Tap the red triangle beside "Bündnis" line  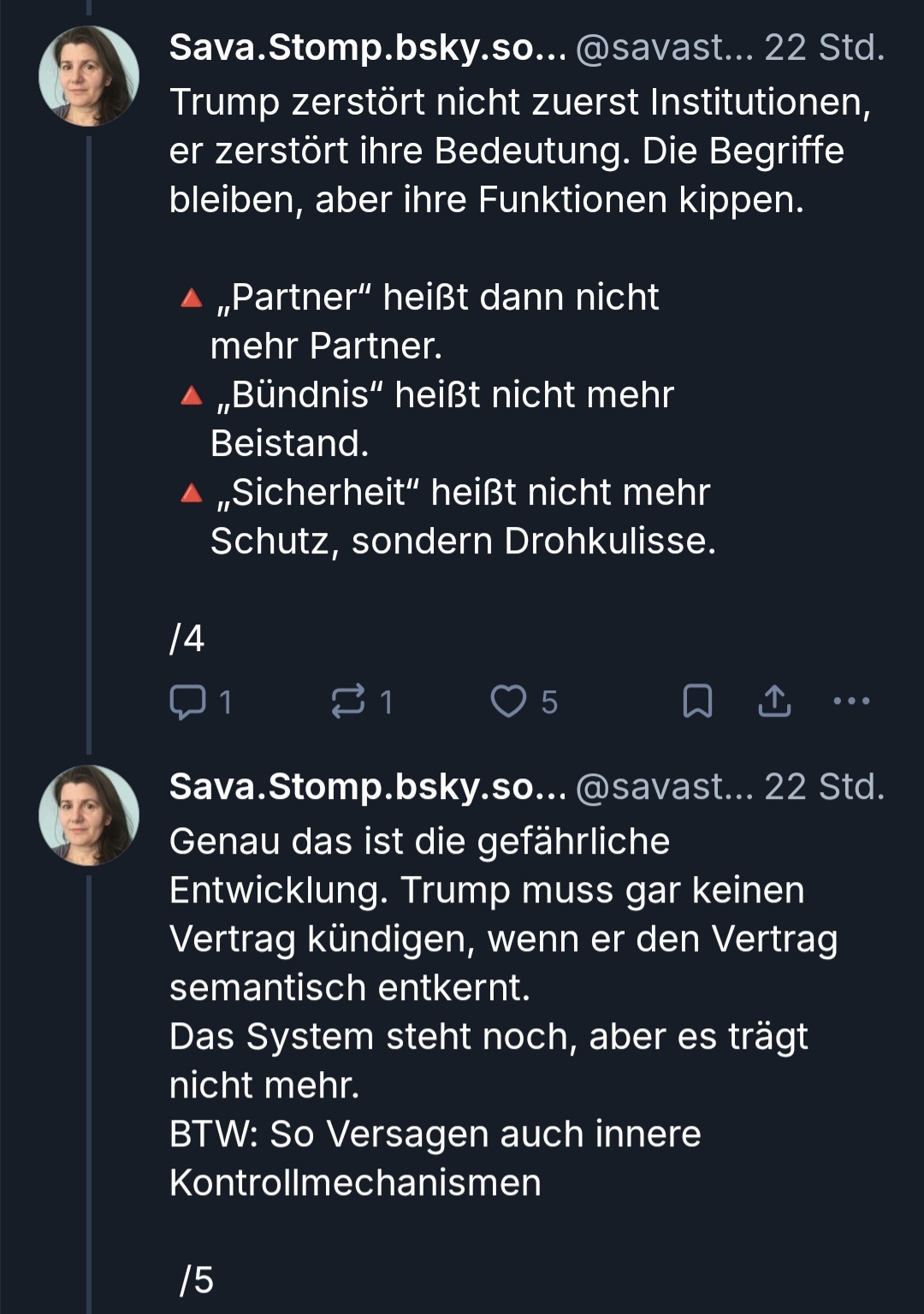[192, 396]
